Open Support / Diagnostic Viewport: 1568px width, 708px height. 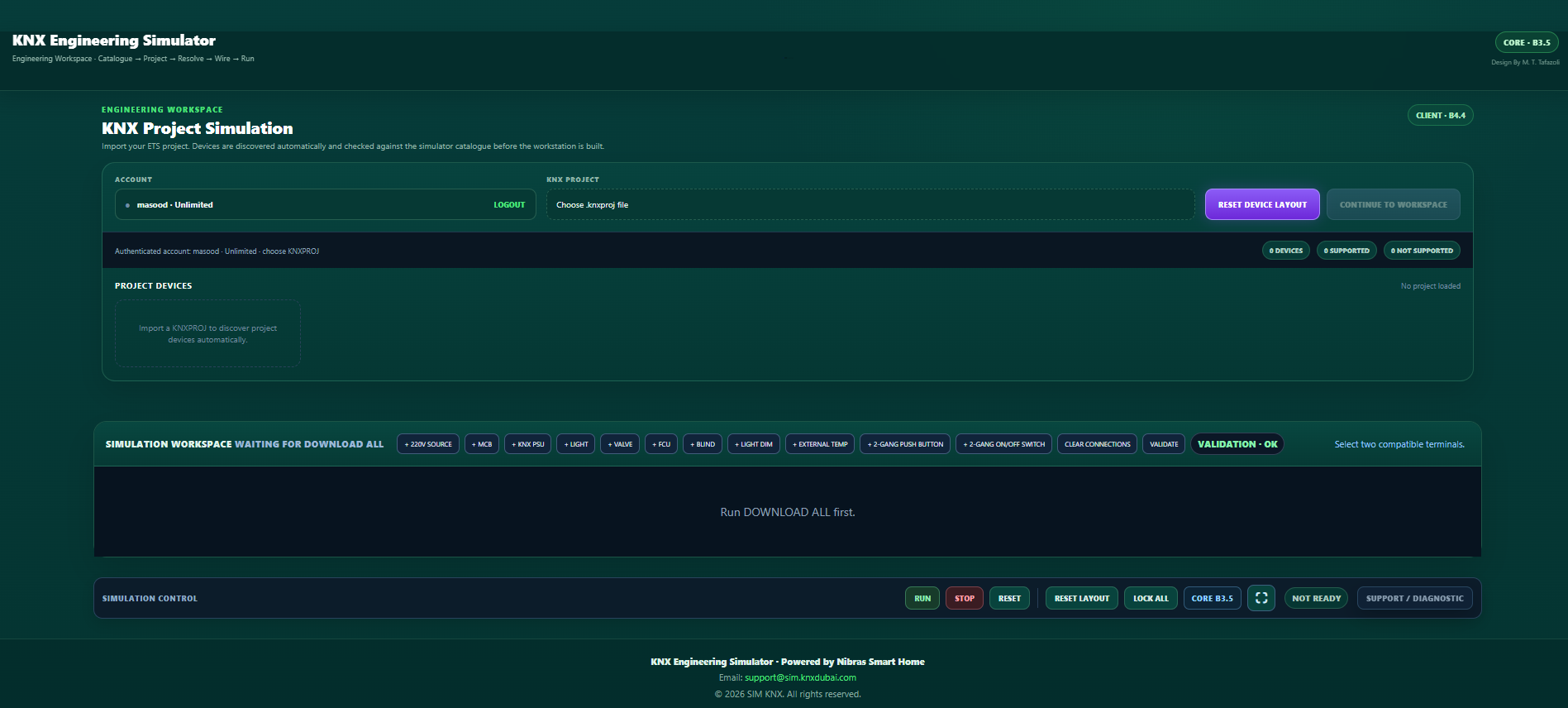[x=1414, y=598]
